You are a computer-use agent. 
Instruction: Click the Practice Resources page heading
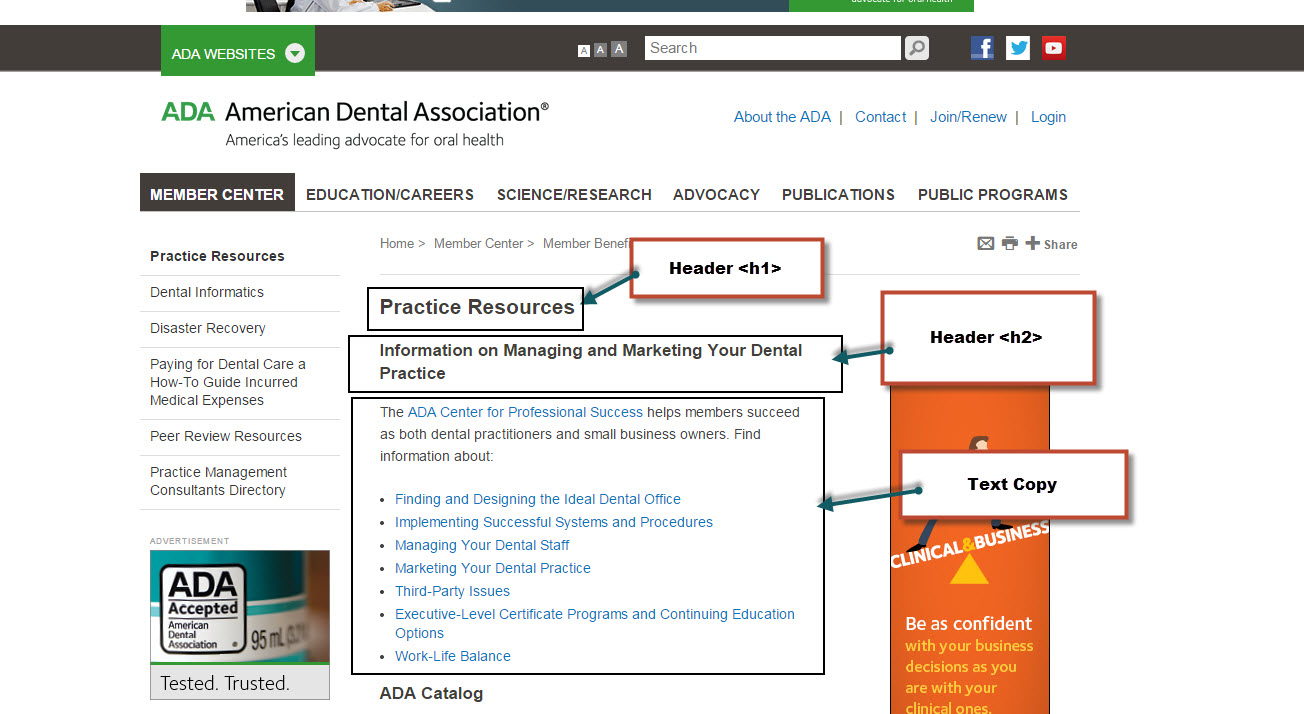[x=477, y=307]
